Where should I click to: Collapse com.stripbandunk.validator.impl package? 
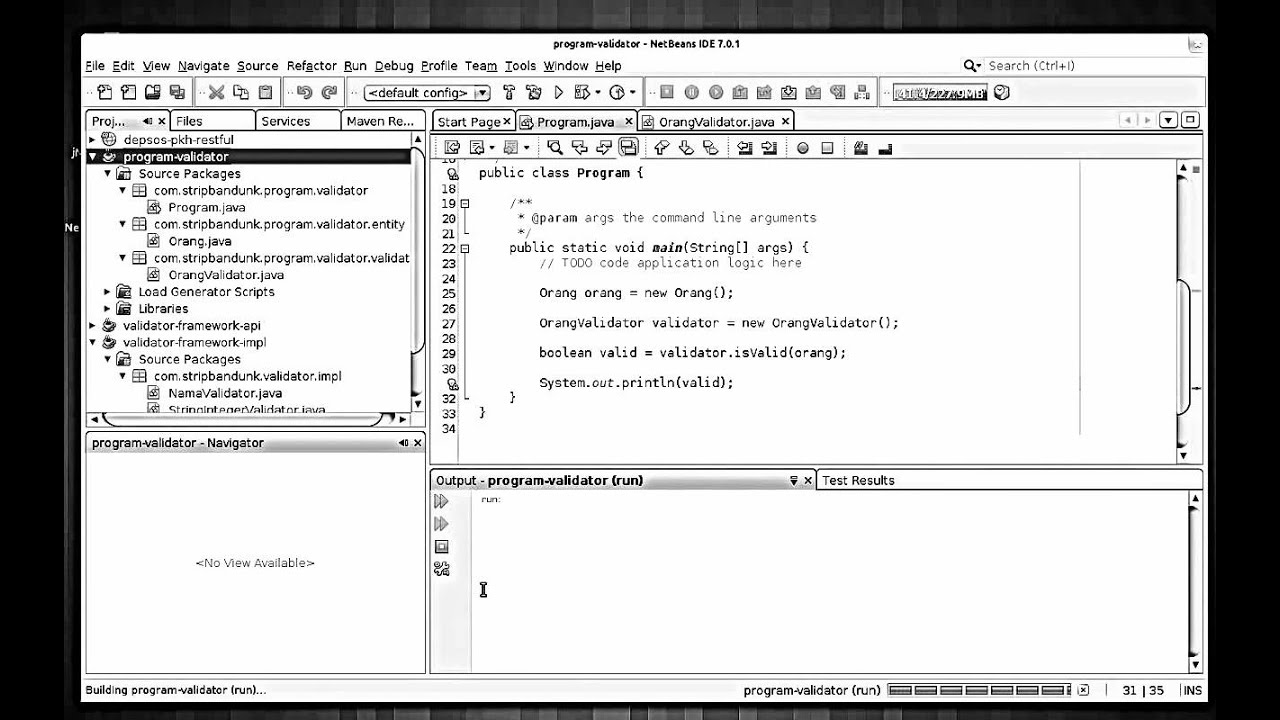tap(123, 376)
